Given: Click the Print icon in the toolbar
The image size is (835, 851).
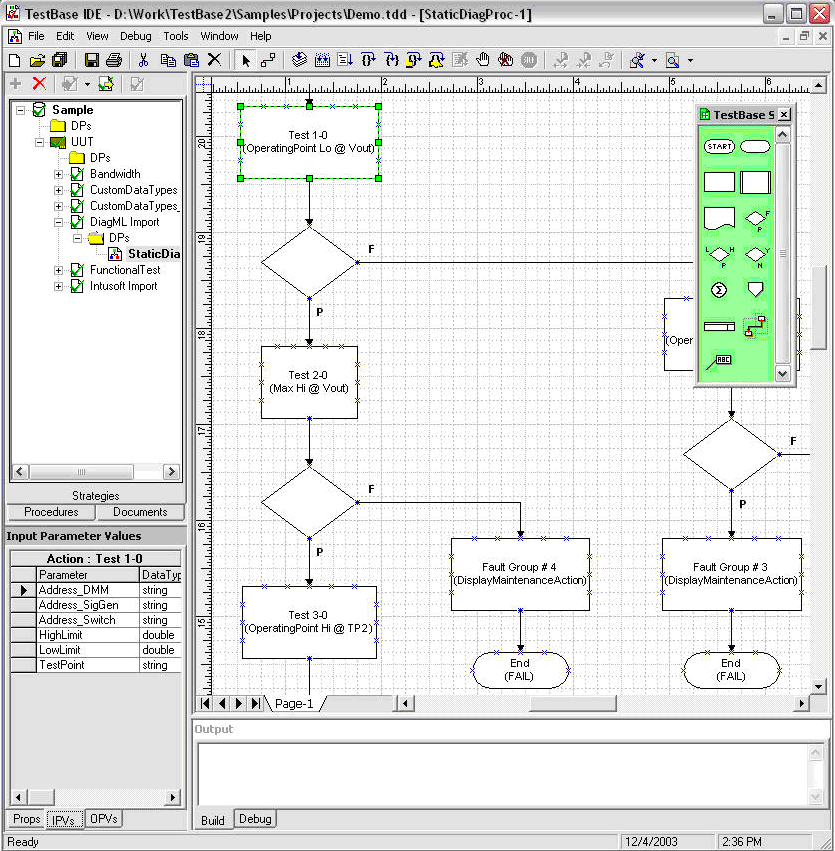Looking at the screenshot, I should coord(114,60).
